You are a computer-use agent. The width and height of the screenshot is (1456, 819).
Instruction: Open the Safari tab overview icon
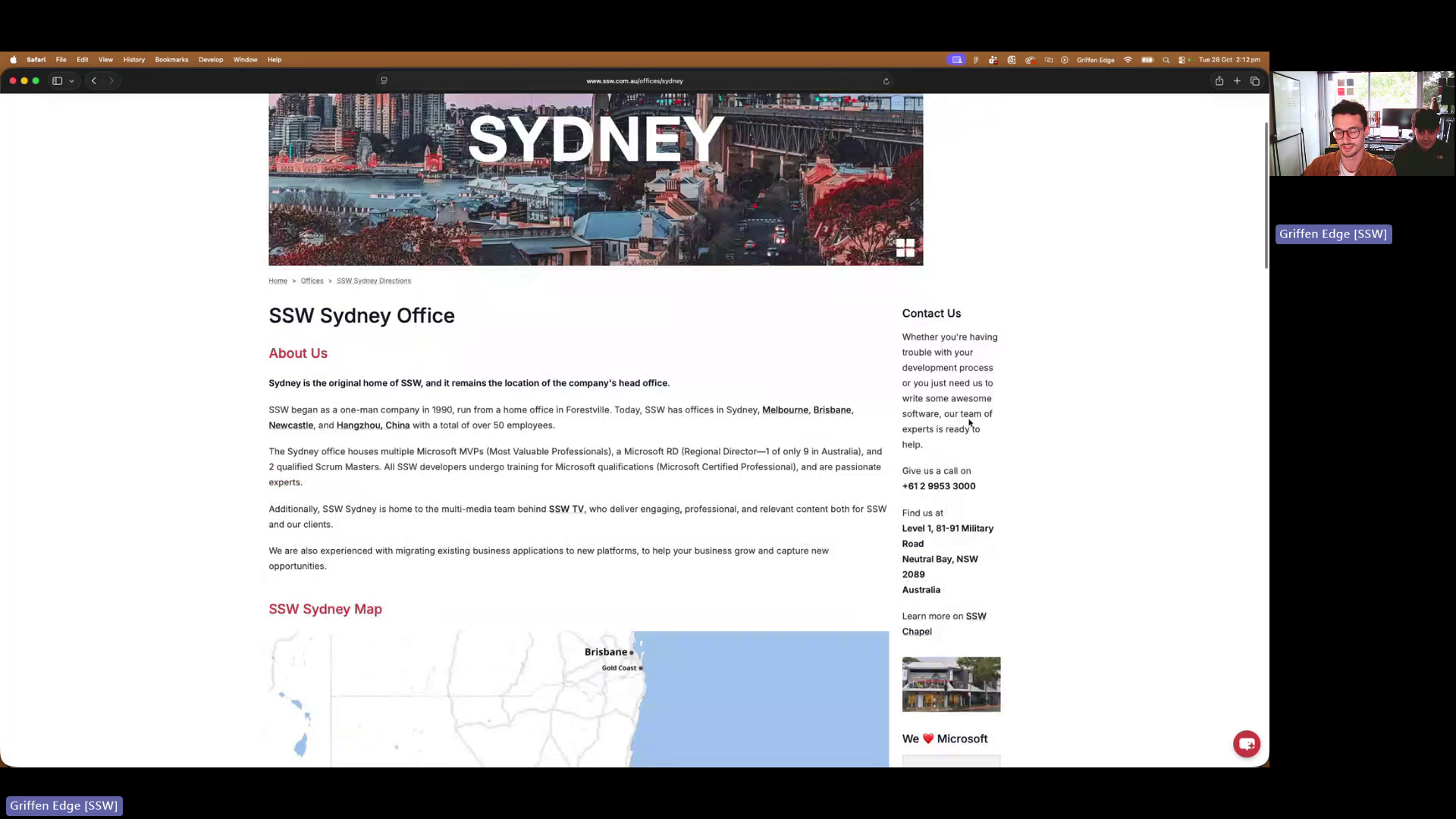[x=1255, y=80]
